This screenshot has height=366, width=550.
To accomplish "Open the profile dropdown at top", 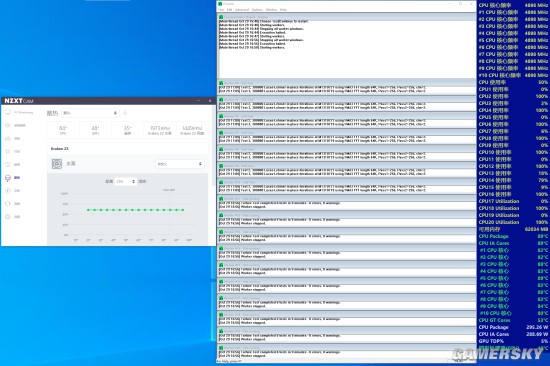I will click(90, 113).
